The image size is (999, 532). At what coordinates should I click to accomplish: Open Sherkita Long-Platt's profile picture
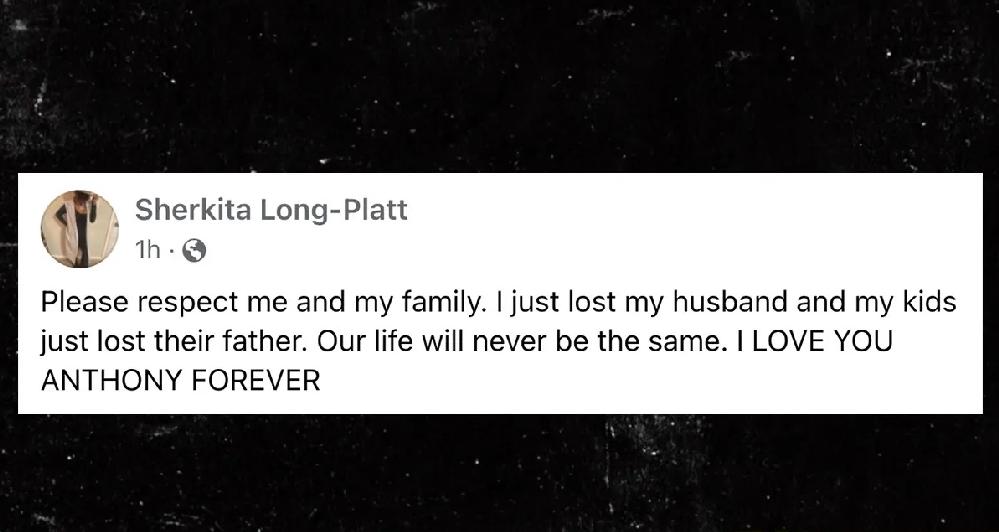[80, 229]
